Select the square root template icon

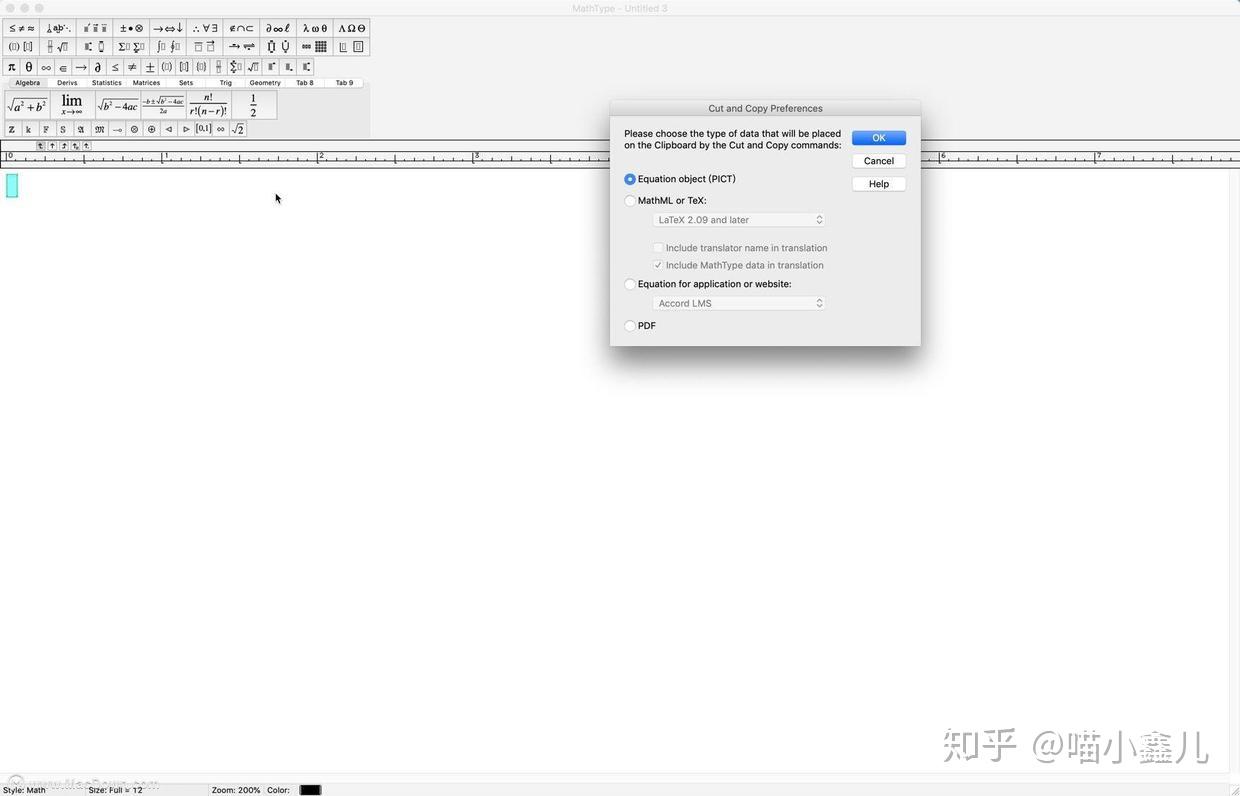tap(62, 46)
